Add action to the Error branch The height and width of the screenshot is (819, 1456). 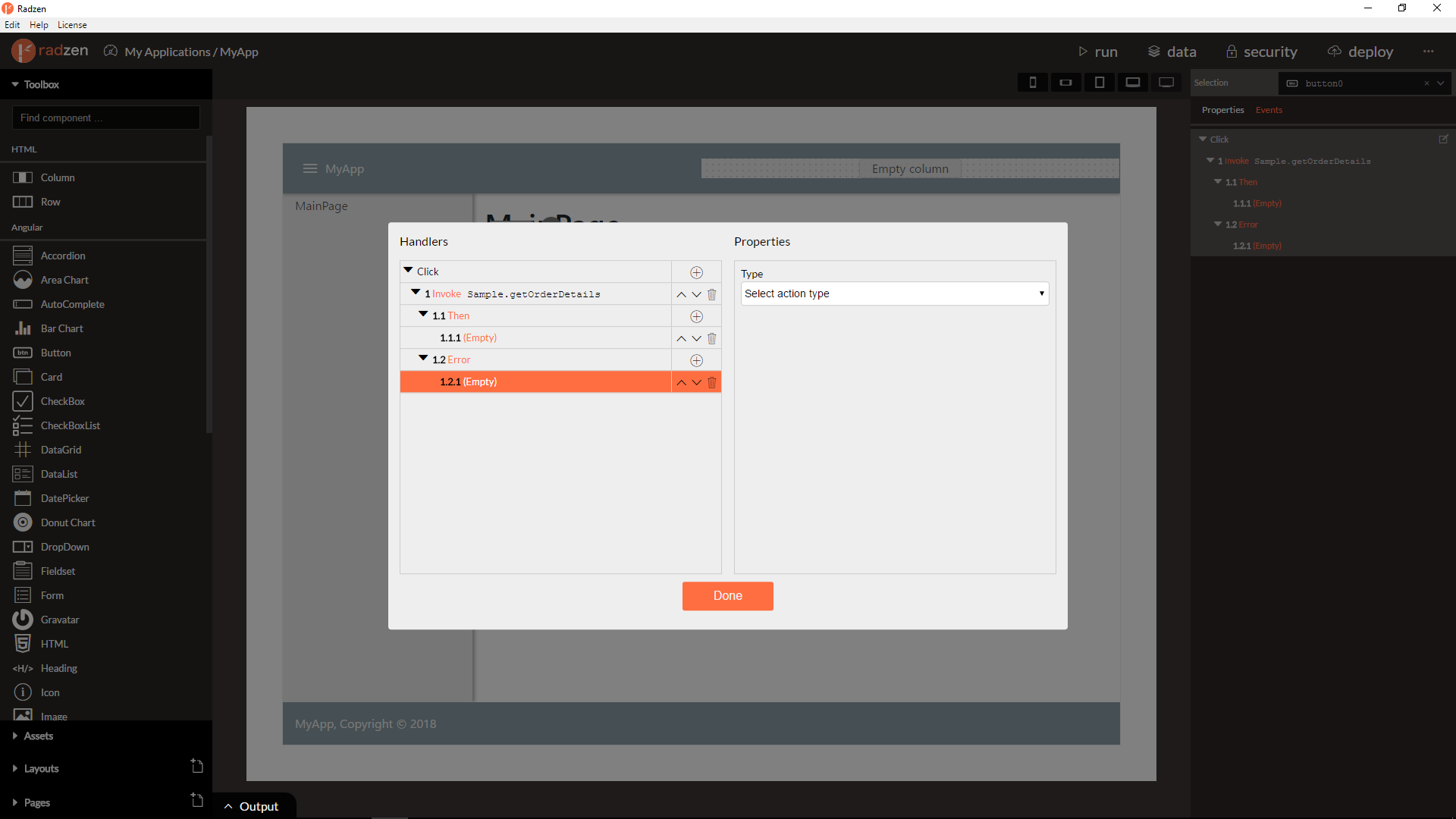pyautogui.click(x=696, y=360)
